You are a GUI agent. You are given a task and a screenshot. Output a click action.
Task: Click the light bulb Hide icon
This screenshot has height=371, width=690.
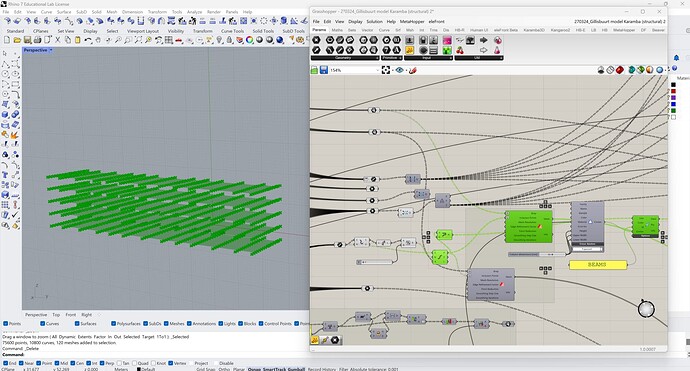pos(219,40)
